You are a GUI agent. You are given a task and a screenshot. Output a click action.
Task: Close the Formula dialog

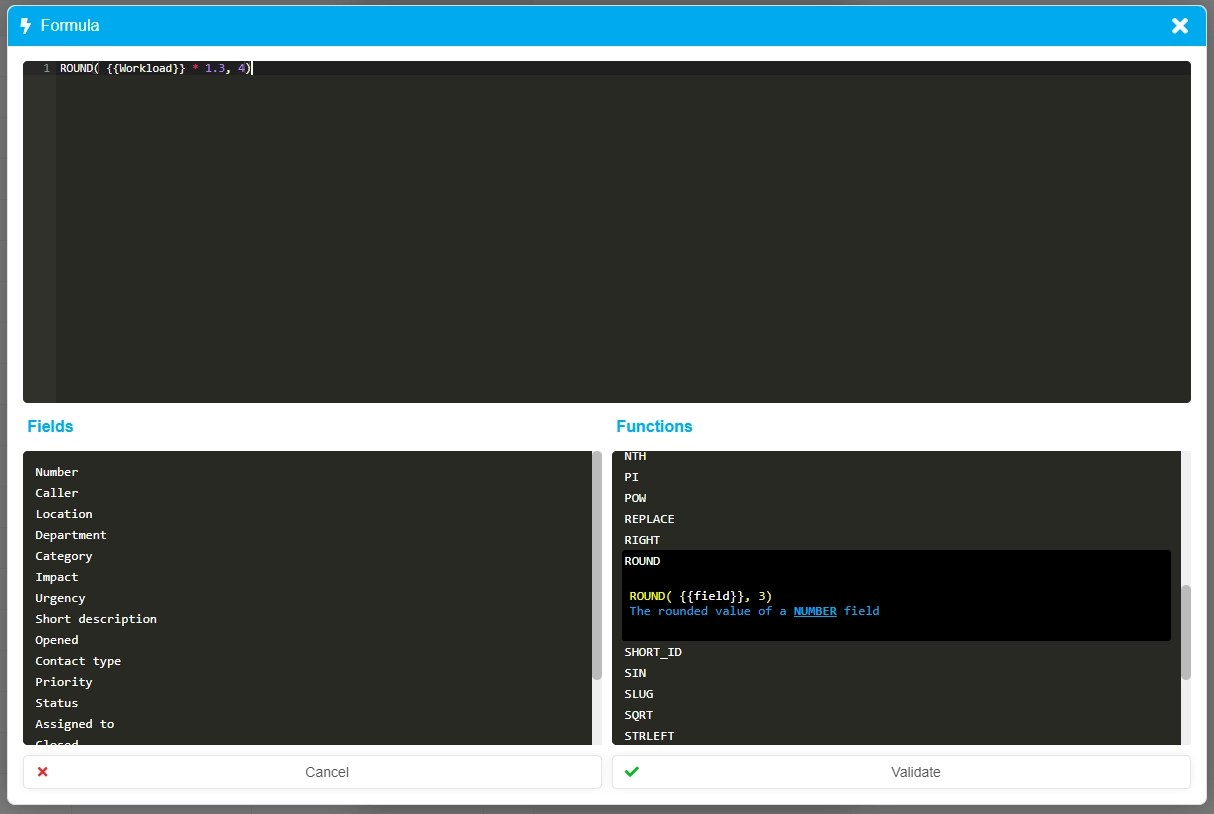pyautogui.click(x=1179, y=26)
